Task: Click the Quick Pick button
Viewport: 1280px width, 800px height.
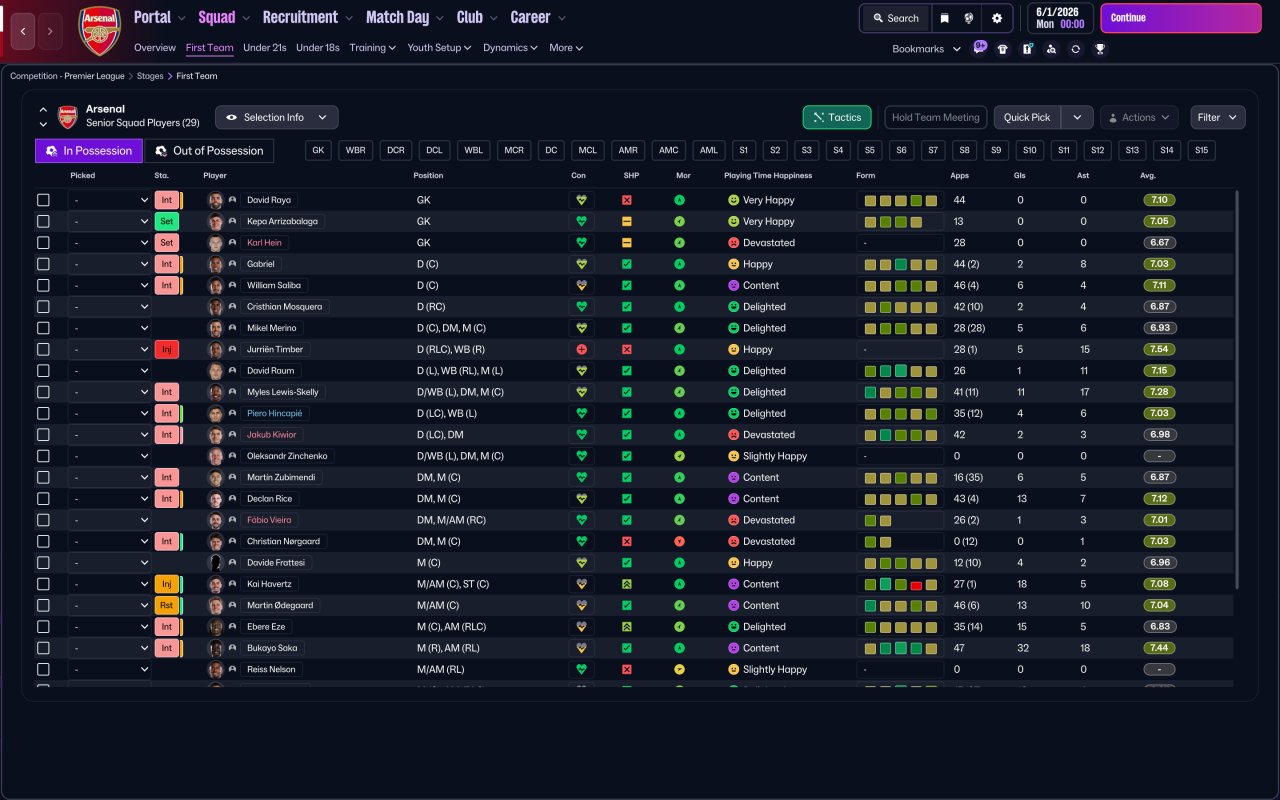Action: [1027, 117]
